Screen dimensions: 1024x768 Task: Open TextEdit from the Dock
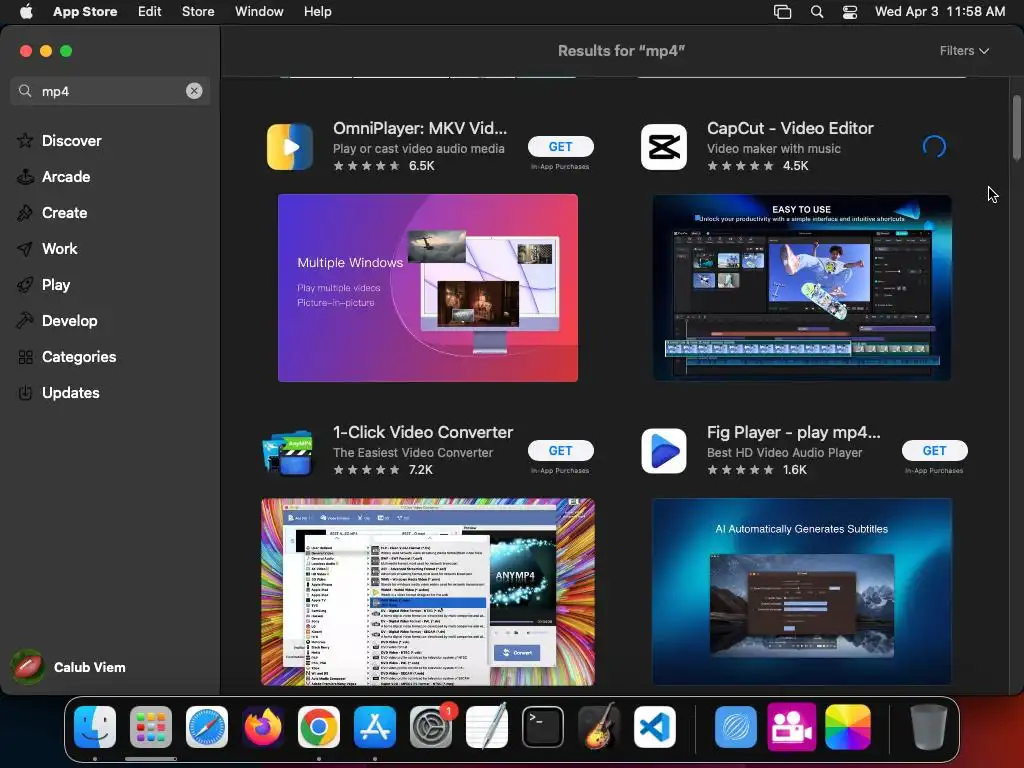click(487, 727)
